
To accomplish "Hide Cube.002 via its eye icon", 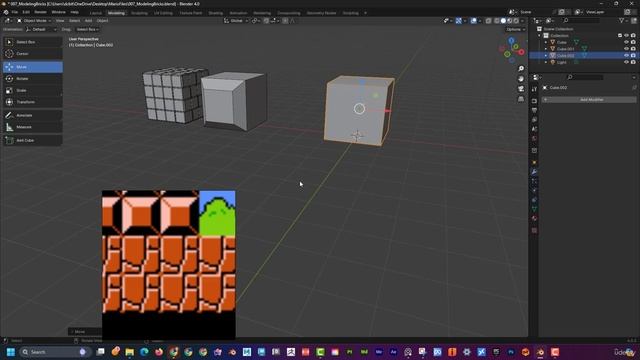I will point(627,56).
